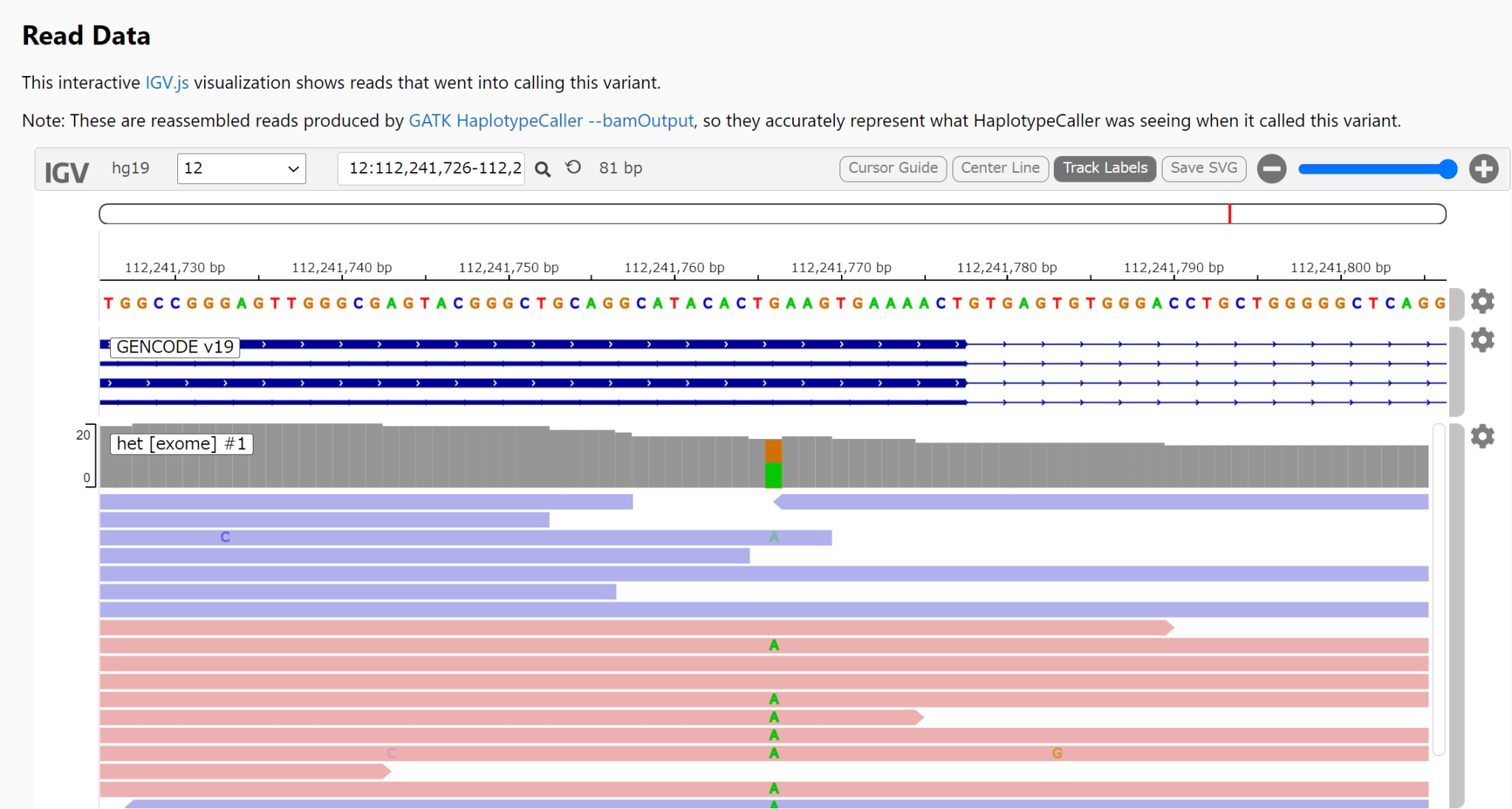Click the hg19 genome label
Screen dimensions: 1512x809
(x=130, y=168)
